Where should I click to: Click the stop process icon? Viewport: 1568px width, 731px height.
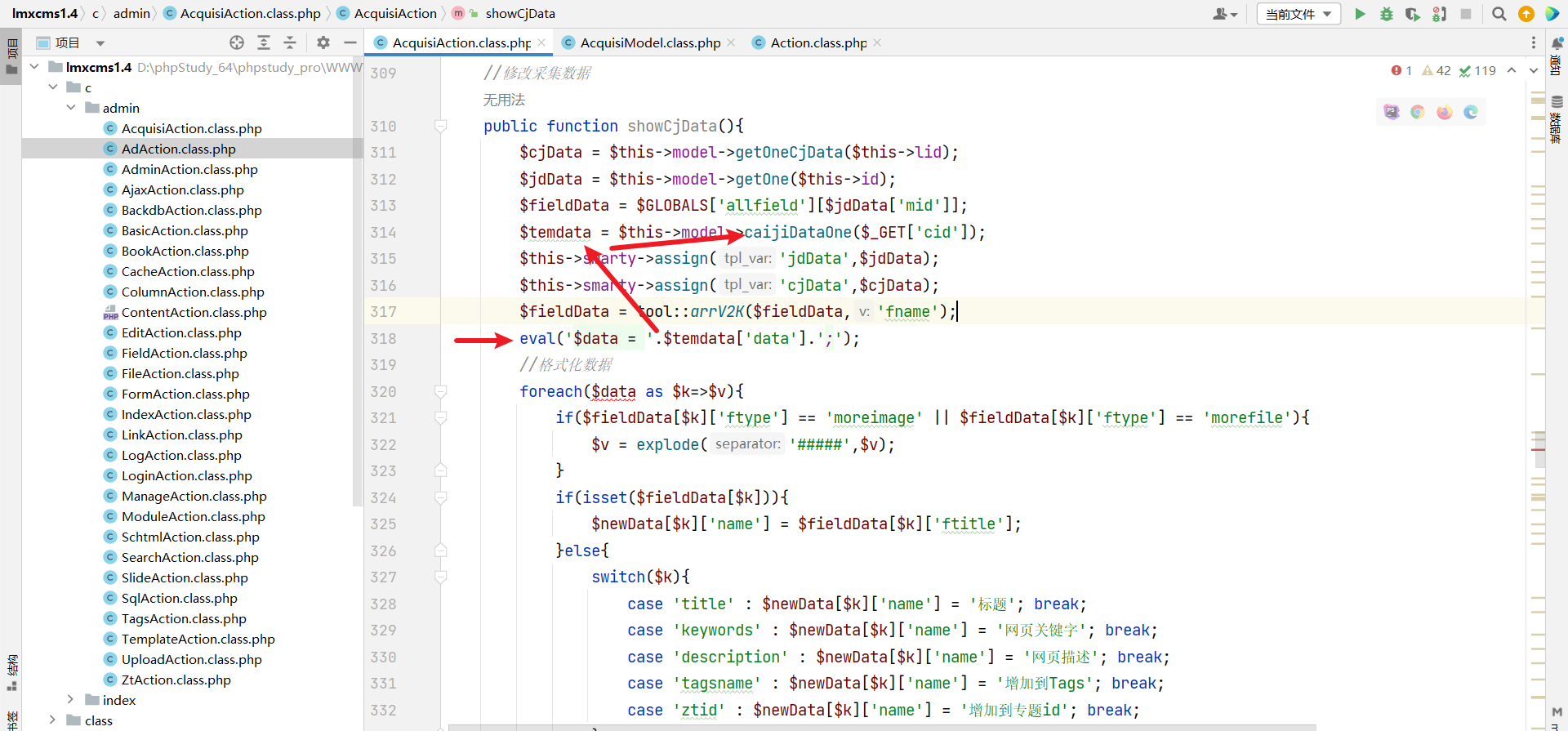point(1466,14)
